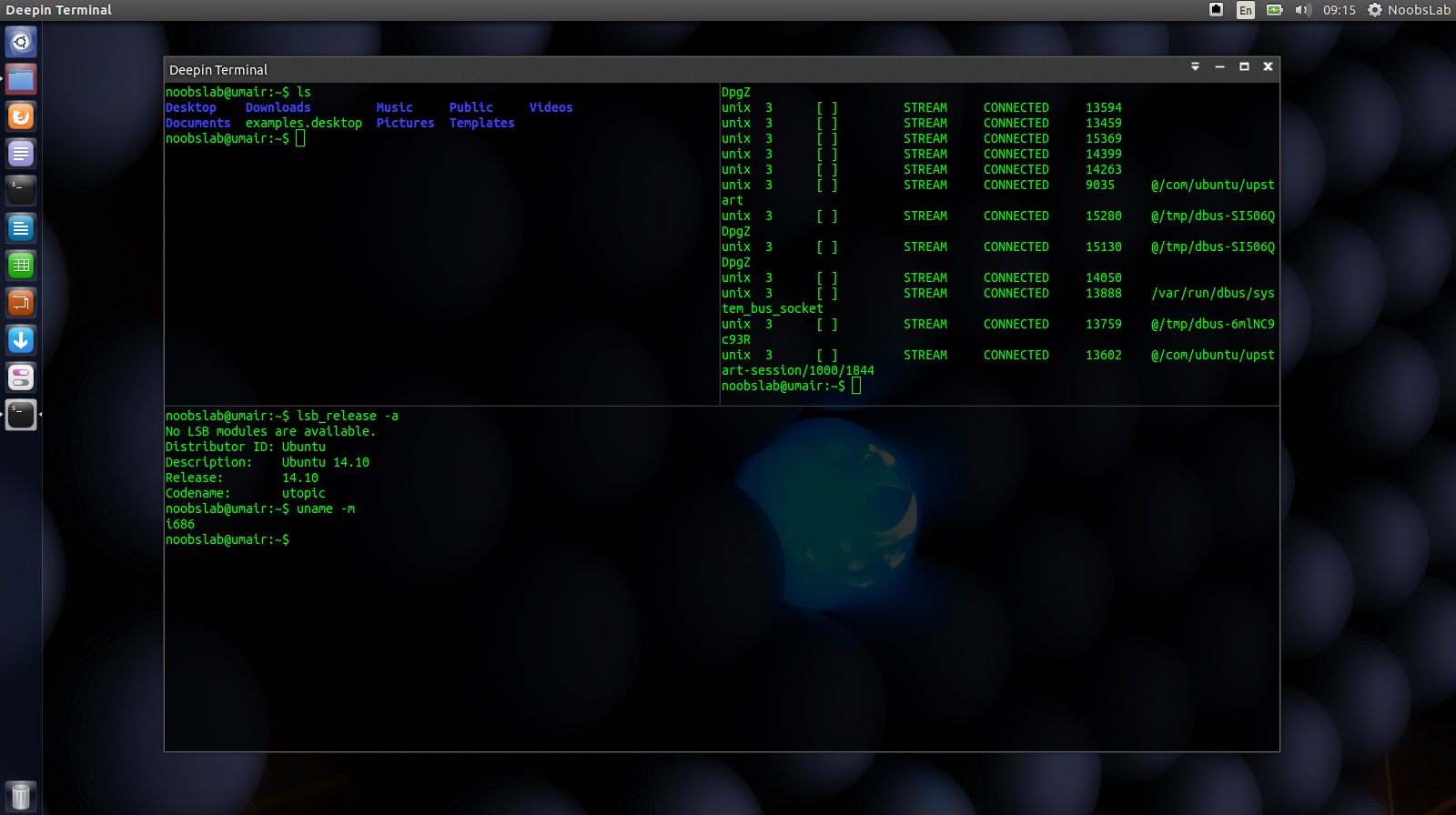The width and height of the screenshot is (1456, 815).
Task: Open the settings toggles icon in the launcher
Action: (21, 377)
